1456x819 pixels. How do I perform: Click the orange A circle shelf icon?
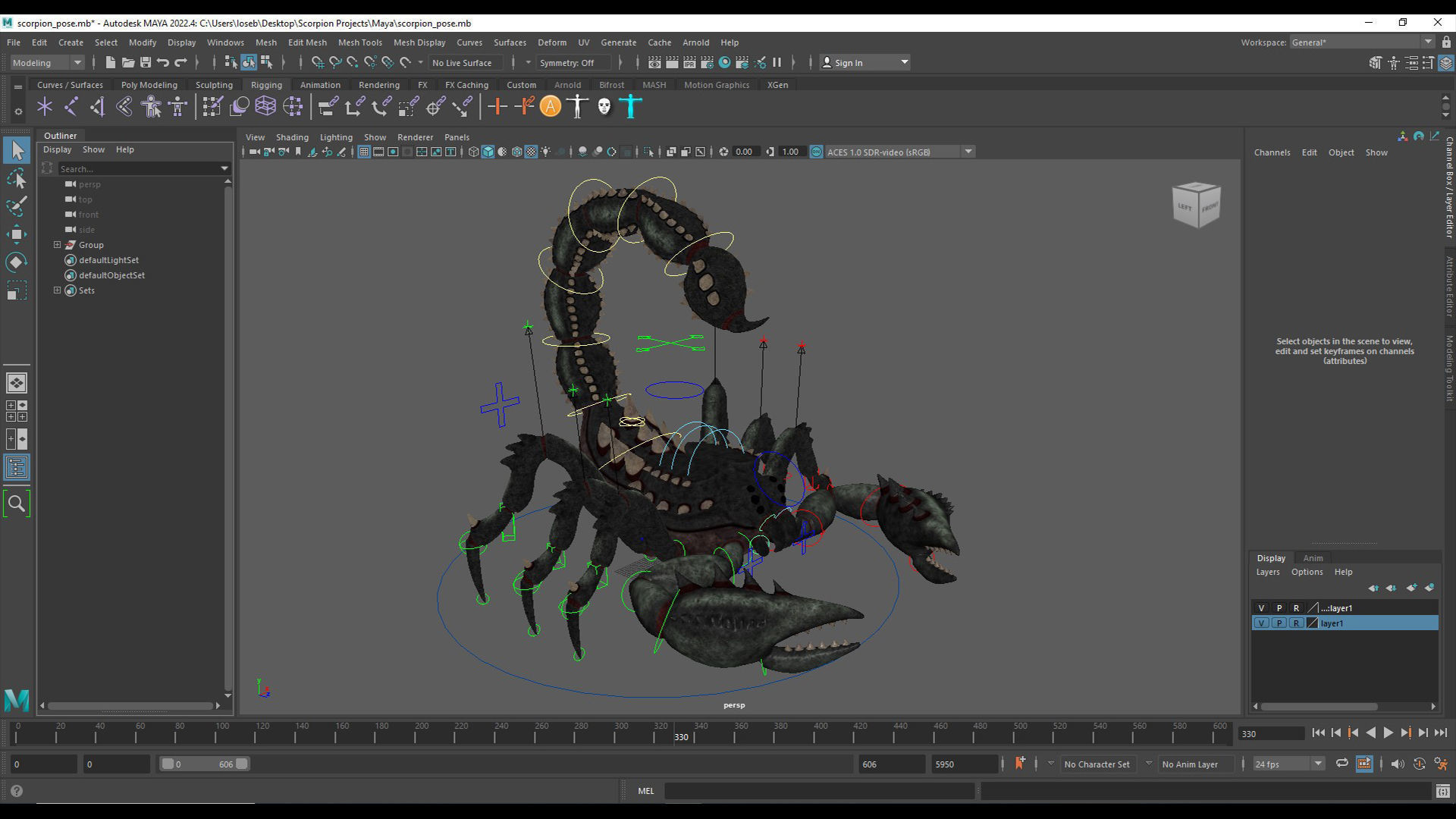[551, 106]
